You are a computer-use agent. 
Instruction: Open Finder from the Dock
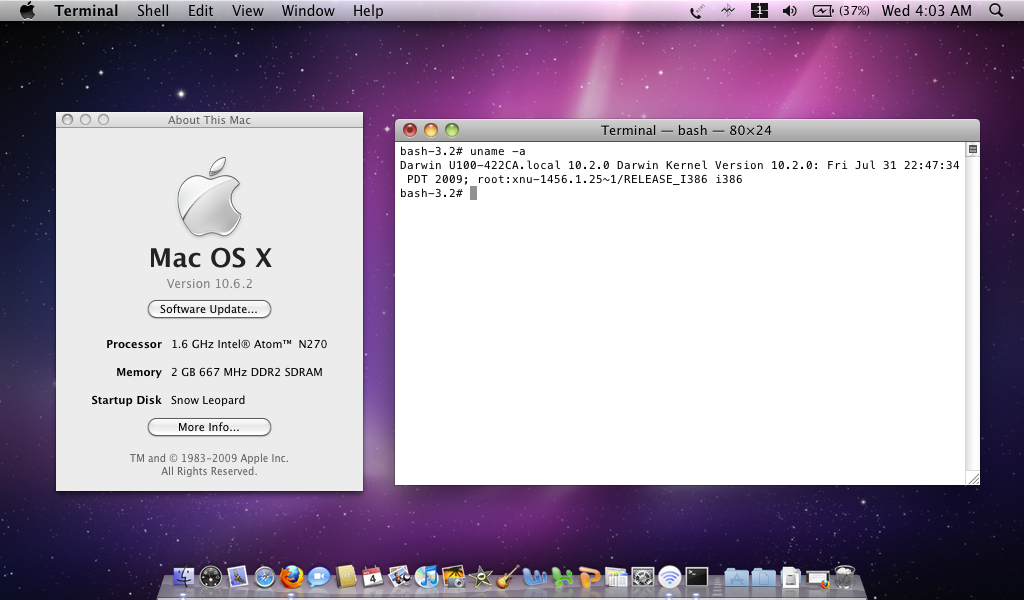184,576
